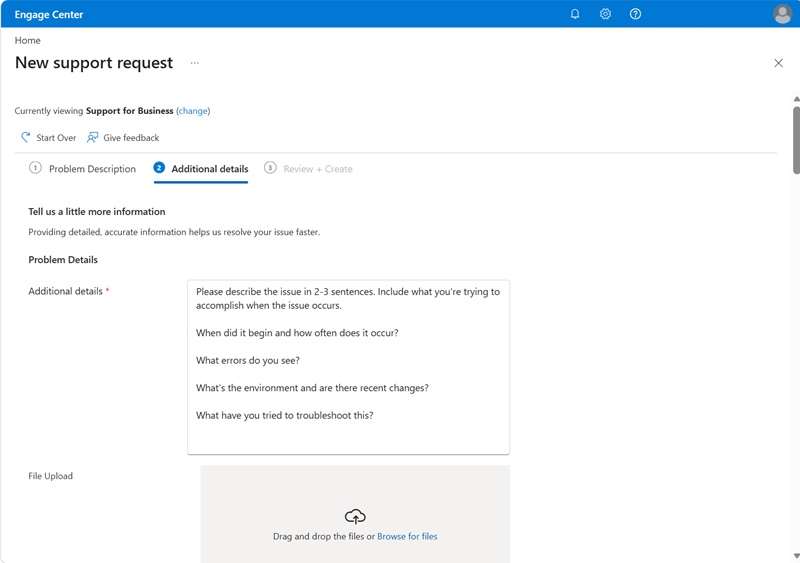800x563 pixels.
Task: Click the 'Support for Business' text
Action: pyautogui.click(x=130, y=111)
